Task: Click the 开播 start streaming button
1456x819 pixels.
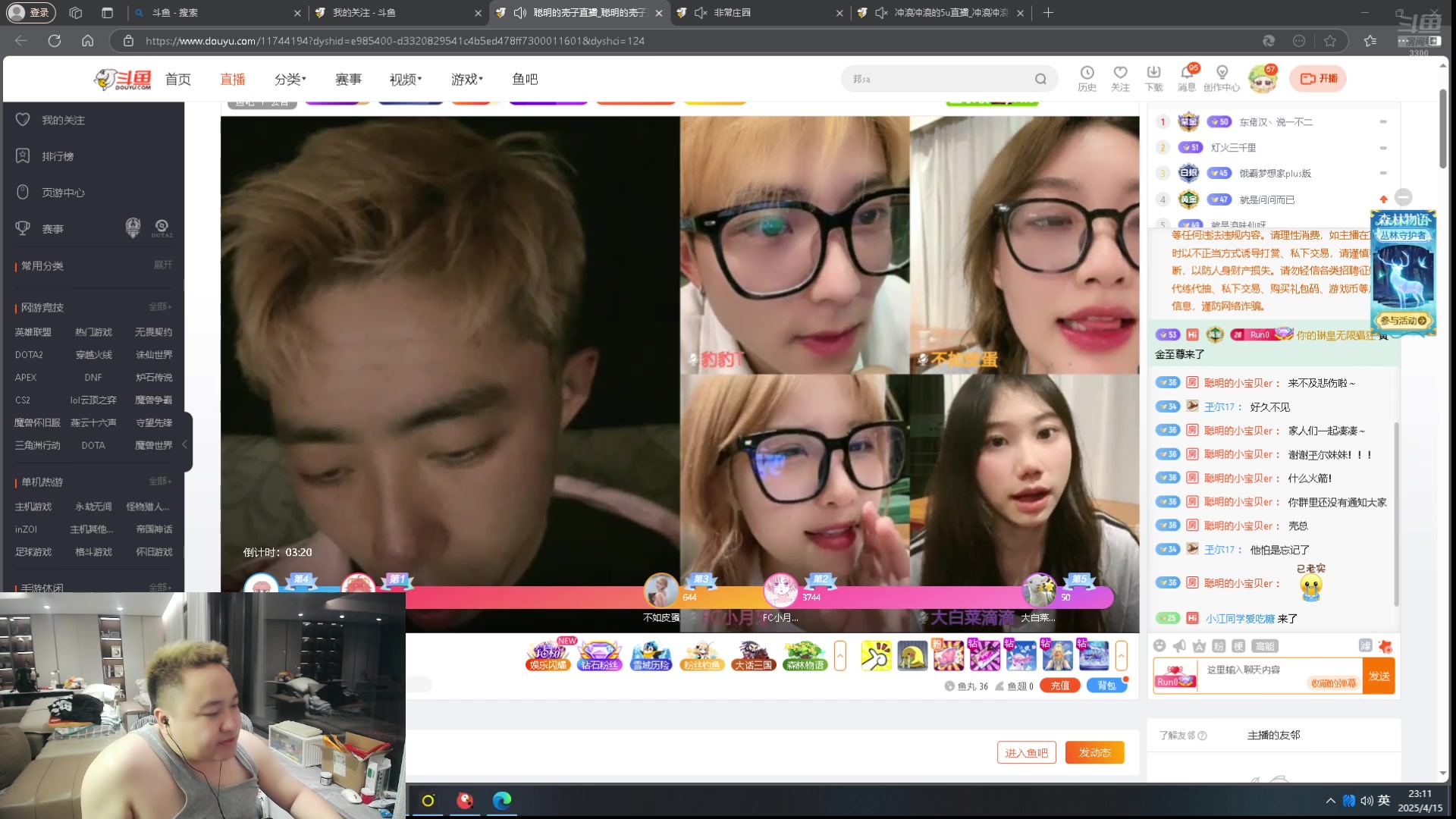Action: pos(1318,78)
